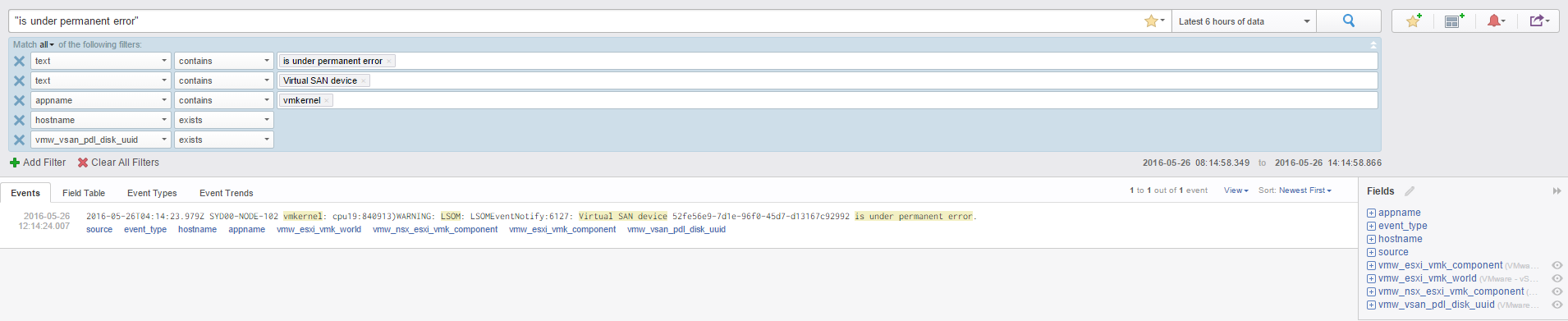Expand vmw_nsx_esxi_vmk_component field in Fields panel
Screen dimensions: 1568x321
click(1371, 291)
